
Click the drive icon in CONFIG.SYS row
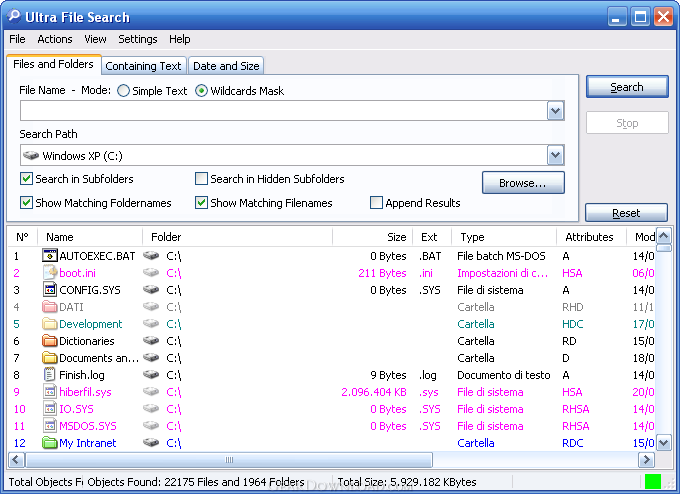151,289
